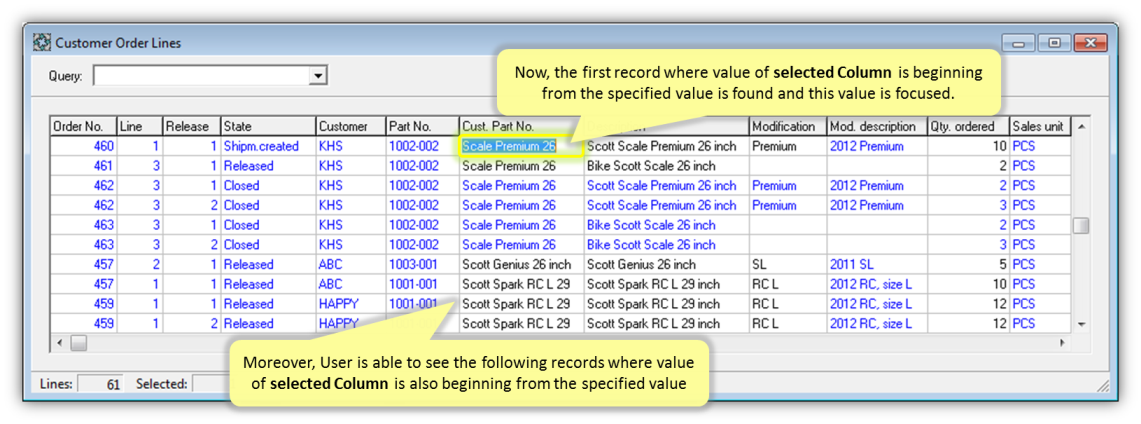Click the Sales unit column header

(1040, 127)
